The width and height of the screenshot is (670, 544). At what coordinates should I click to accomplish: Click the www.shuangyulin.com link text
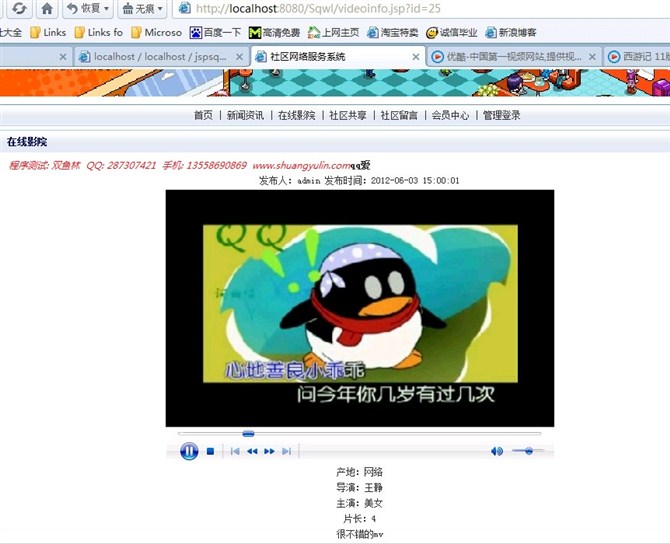[301, 165]
